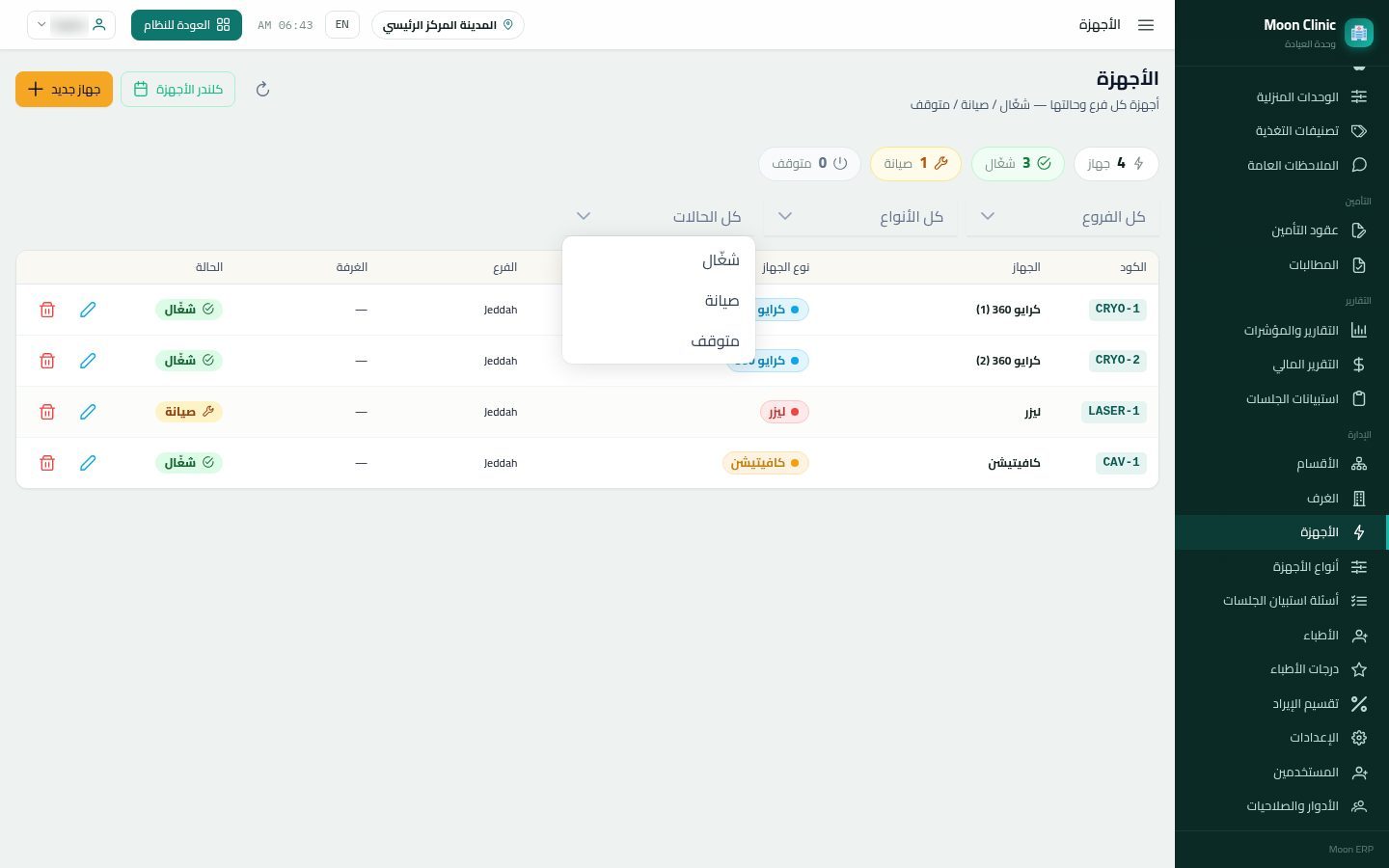
Task: Open كل الفروع branches filter dropdown
Action: pos(1063,217)
